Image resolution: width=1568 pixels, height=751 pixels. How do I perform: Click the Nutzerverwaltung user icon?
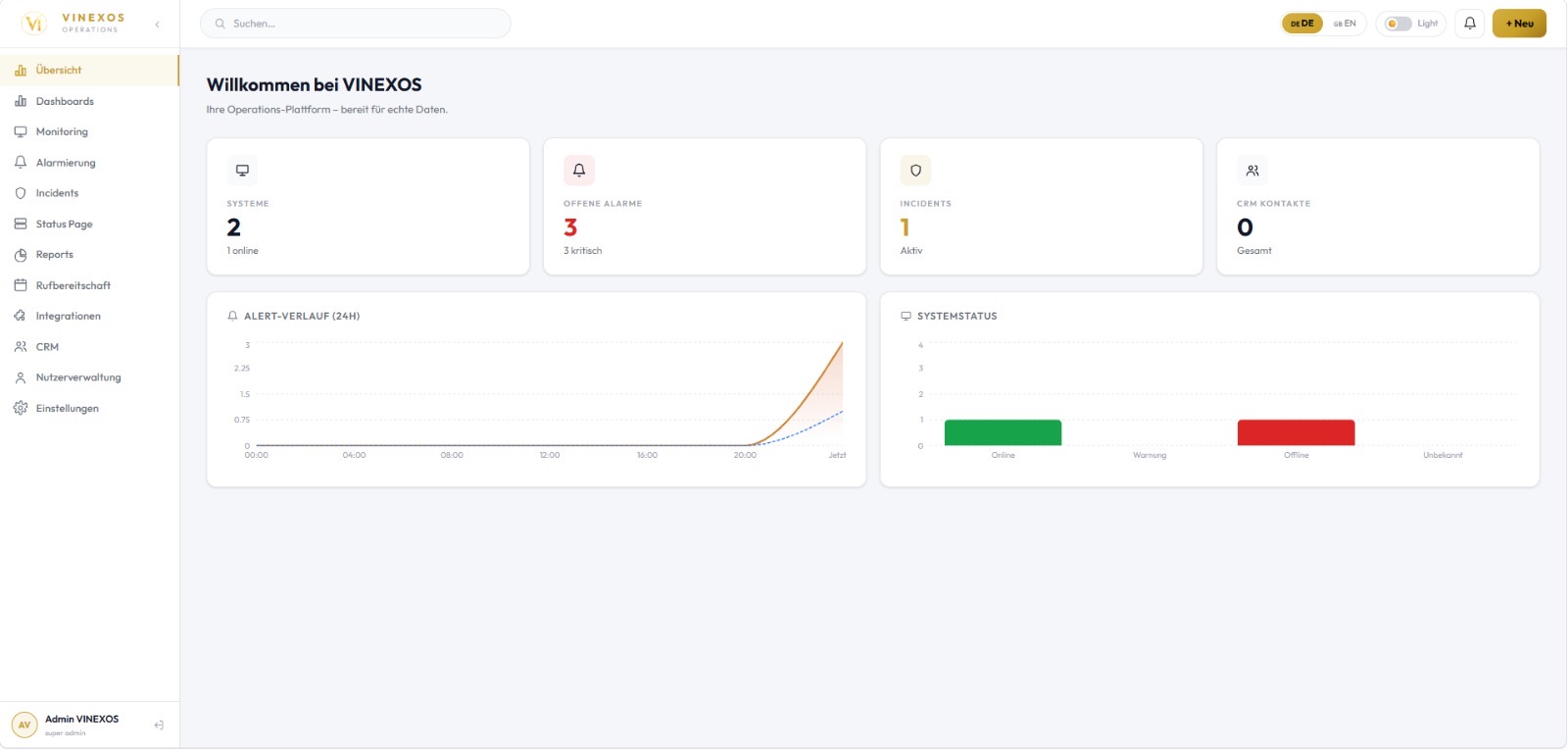tap(21, 377)
